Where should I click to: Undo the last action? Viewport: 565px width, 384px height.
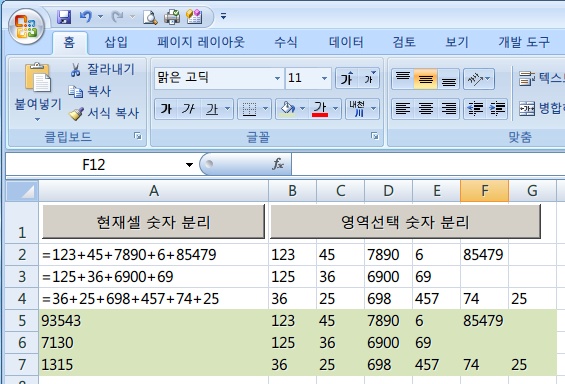(86, 17)
